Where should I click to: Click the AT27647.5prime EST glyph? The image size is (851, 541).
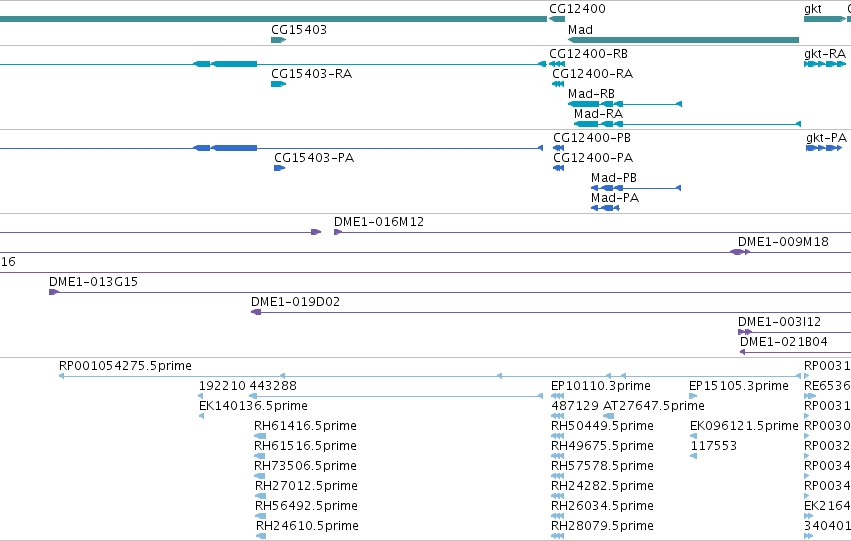[608, 416]
